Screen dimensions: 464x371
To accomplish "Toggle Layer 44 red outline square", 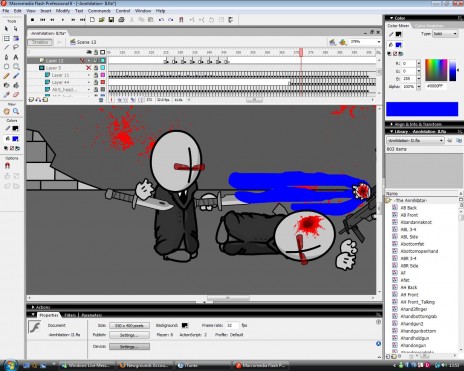I will (103, 82).
